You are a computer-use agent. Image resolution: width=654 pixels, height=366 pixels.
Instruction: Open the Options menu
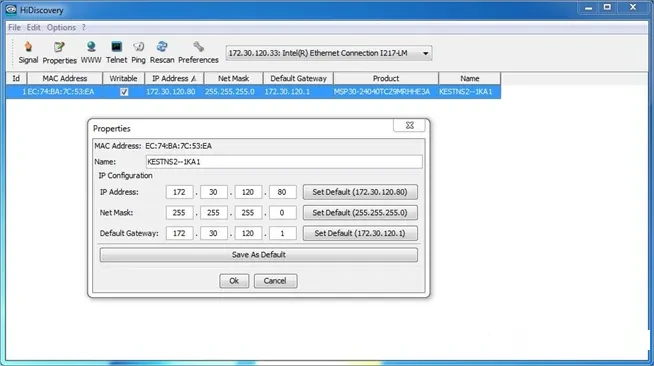click(x=61, y=28)
